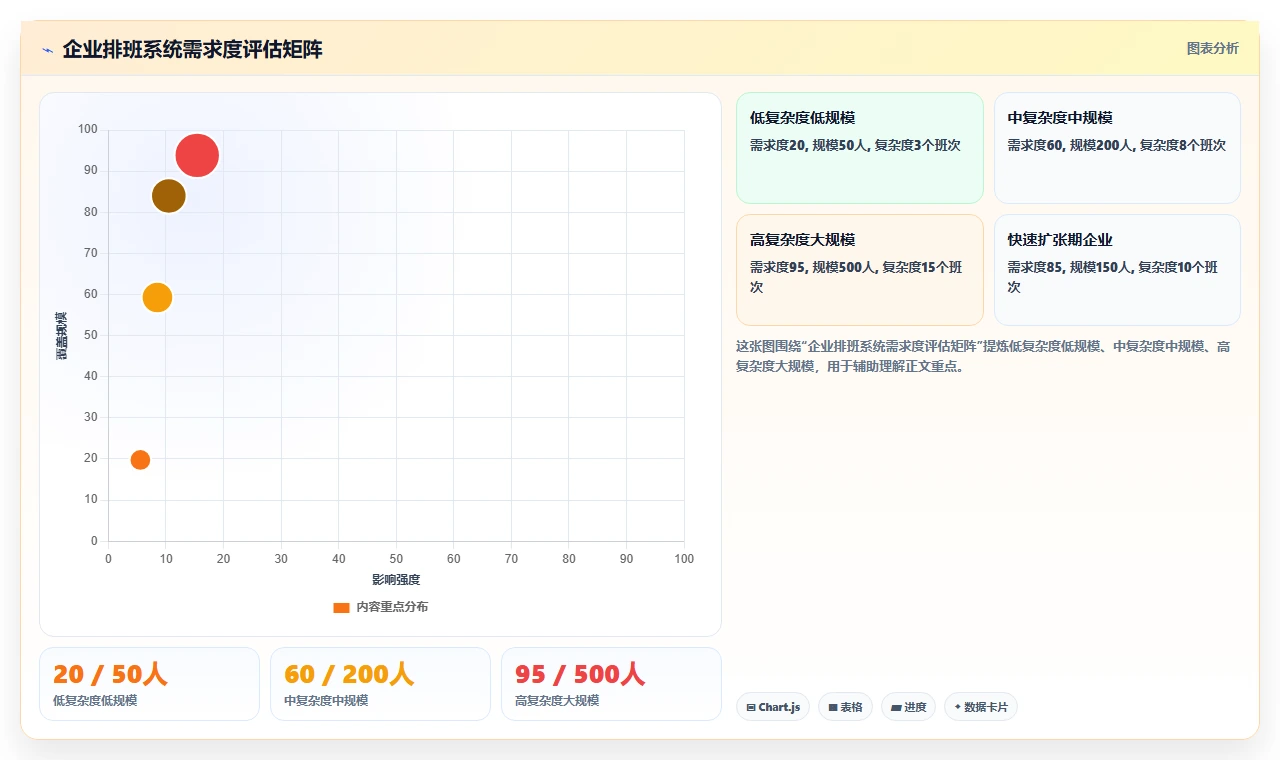
Task: Click the description paragraph starting 这张图围绕
Action: click(984, 356)
